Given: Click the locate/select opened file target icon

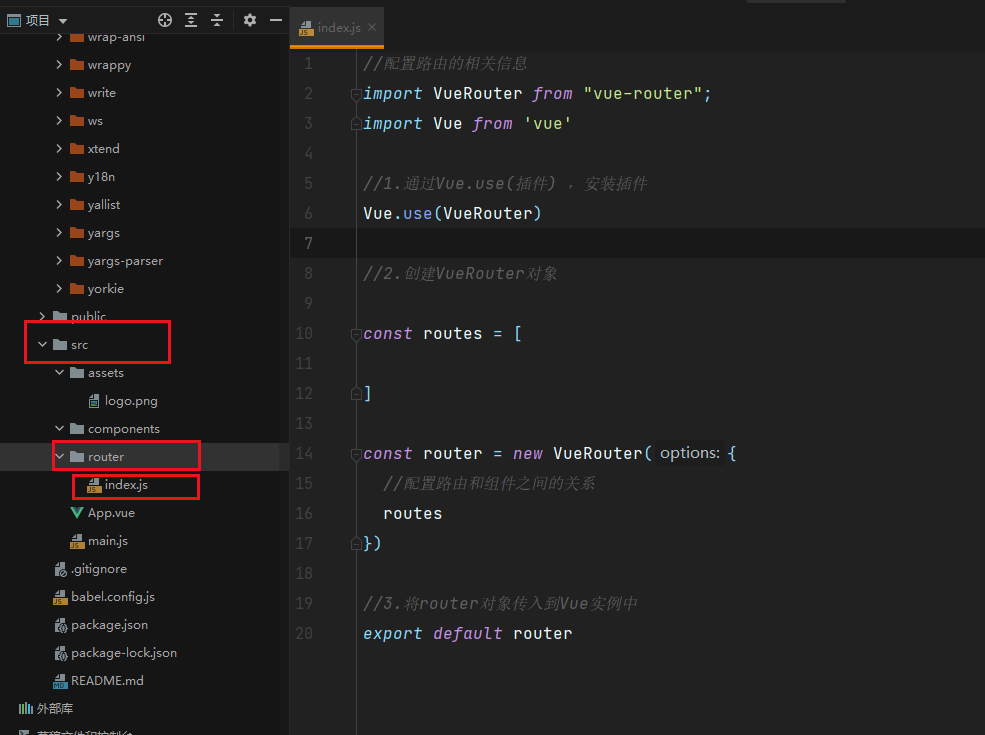Looking at the screenshot, I should pos(165,20).
